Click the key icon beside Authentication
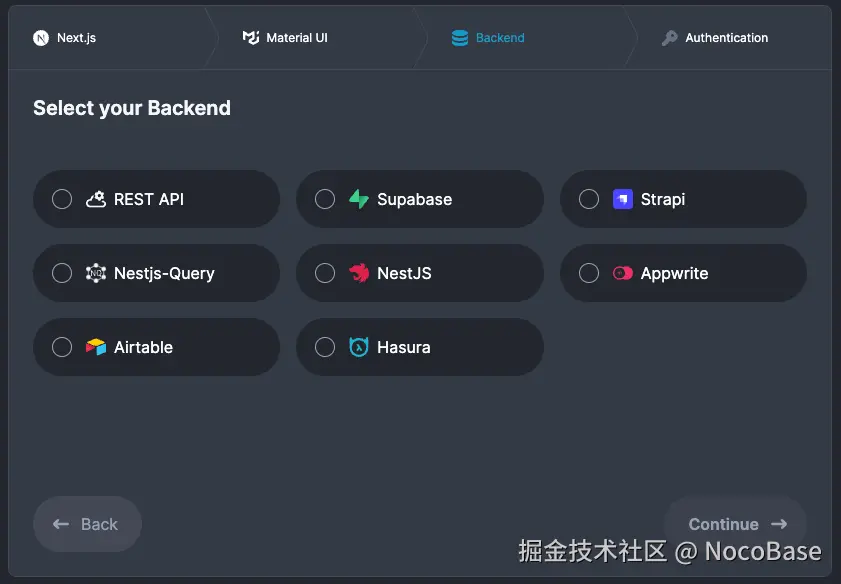This screenshot has width=841, height=584. tap(668, 38)
